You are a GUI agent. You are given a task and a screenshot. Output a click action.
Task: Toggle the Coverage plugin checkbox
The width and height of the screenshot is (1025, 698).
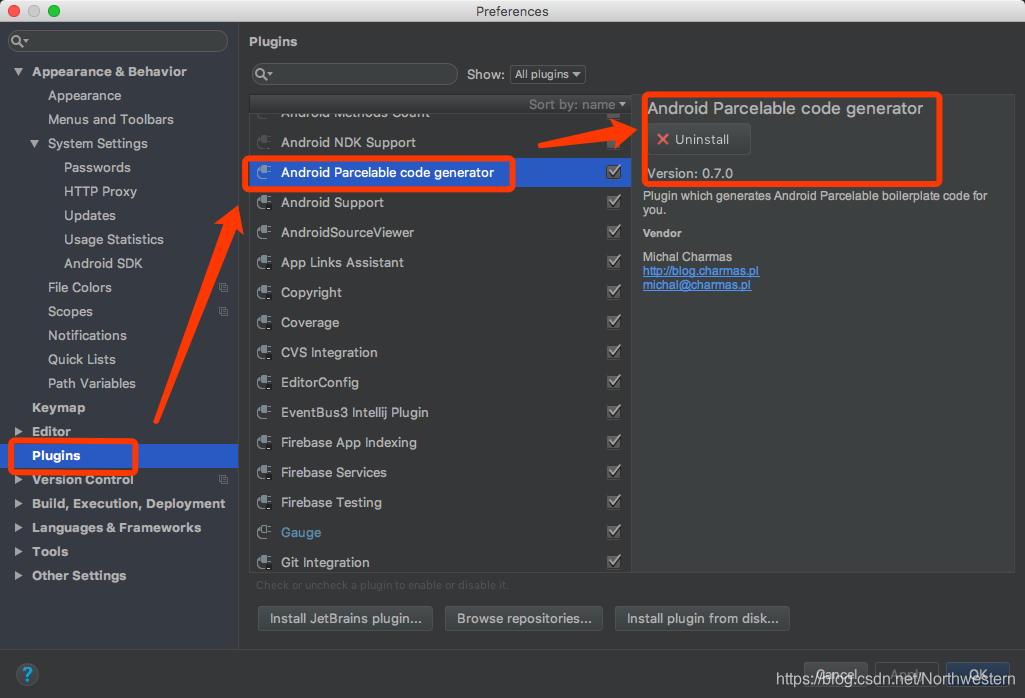[614, 322]
